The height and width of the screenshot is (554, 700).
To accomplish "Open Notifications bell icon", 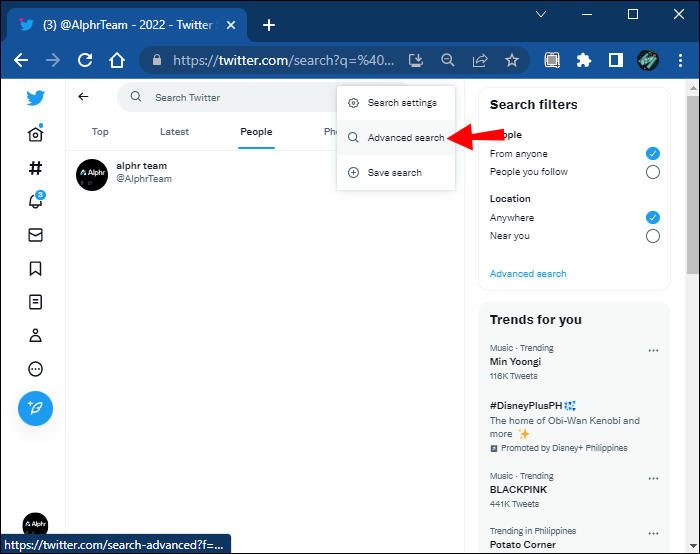I will pyautogui.click(x=35, y=201).
